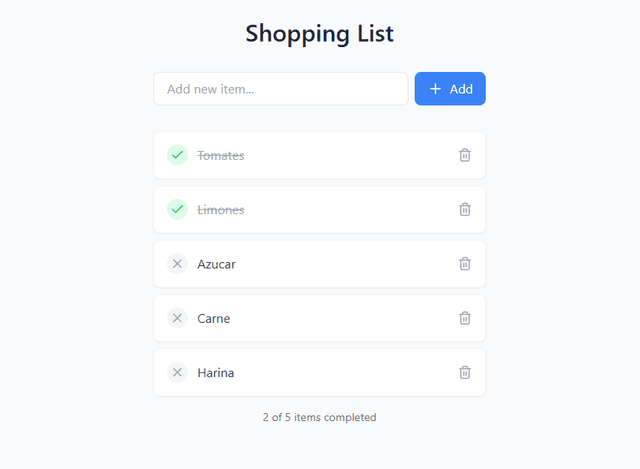Click the items completed counter text
640x469 pixels.
click(x=320, y=417)
